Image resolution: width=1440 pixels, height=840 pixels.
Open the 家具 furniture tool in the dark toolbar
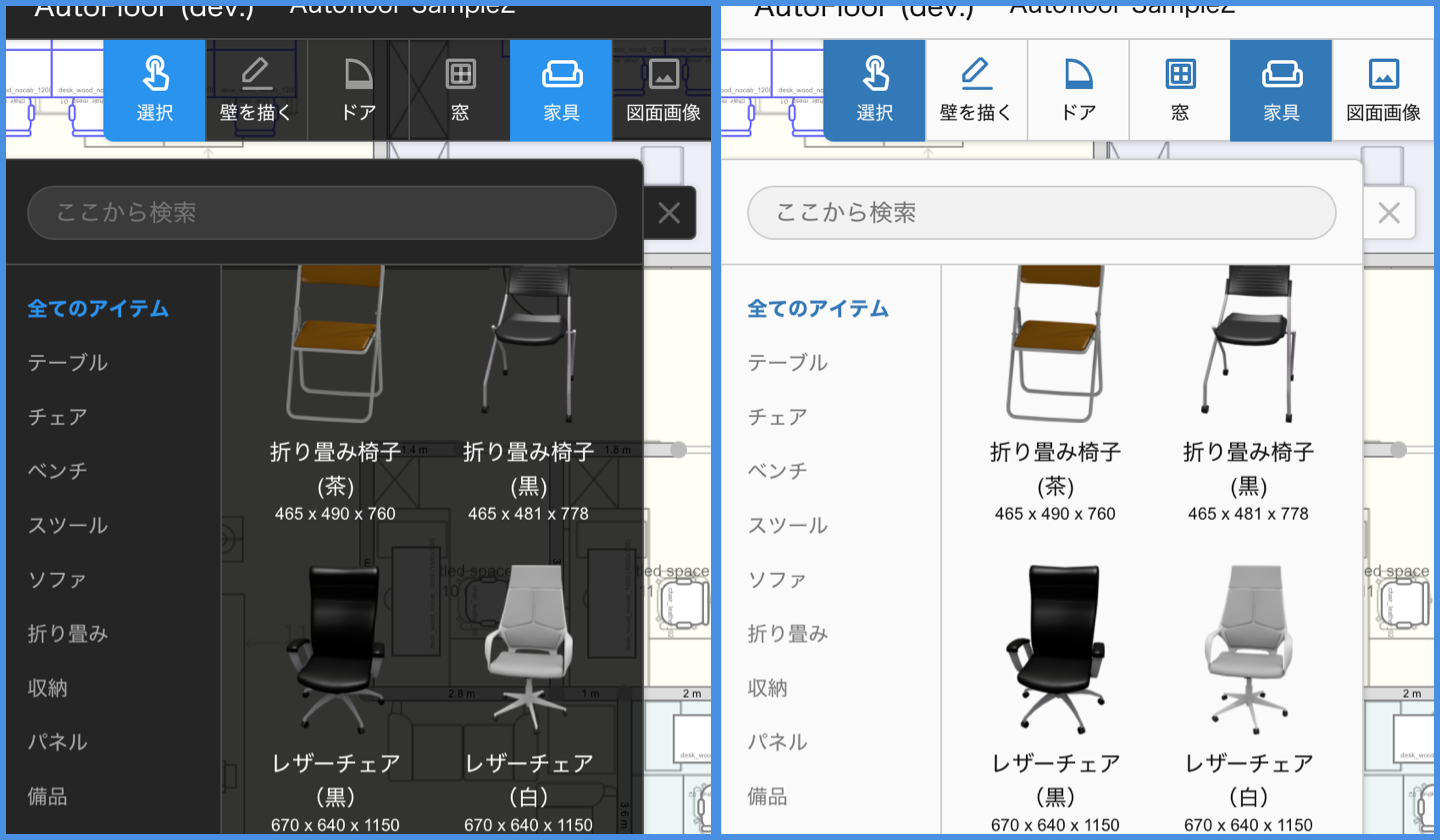[561, 90]
